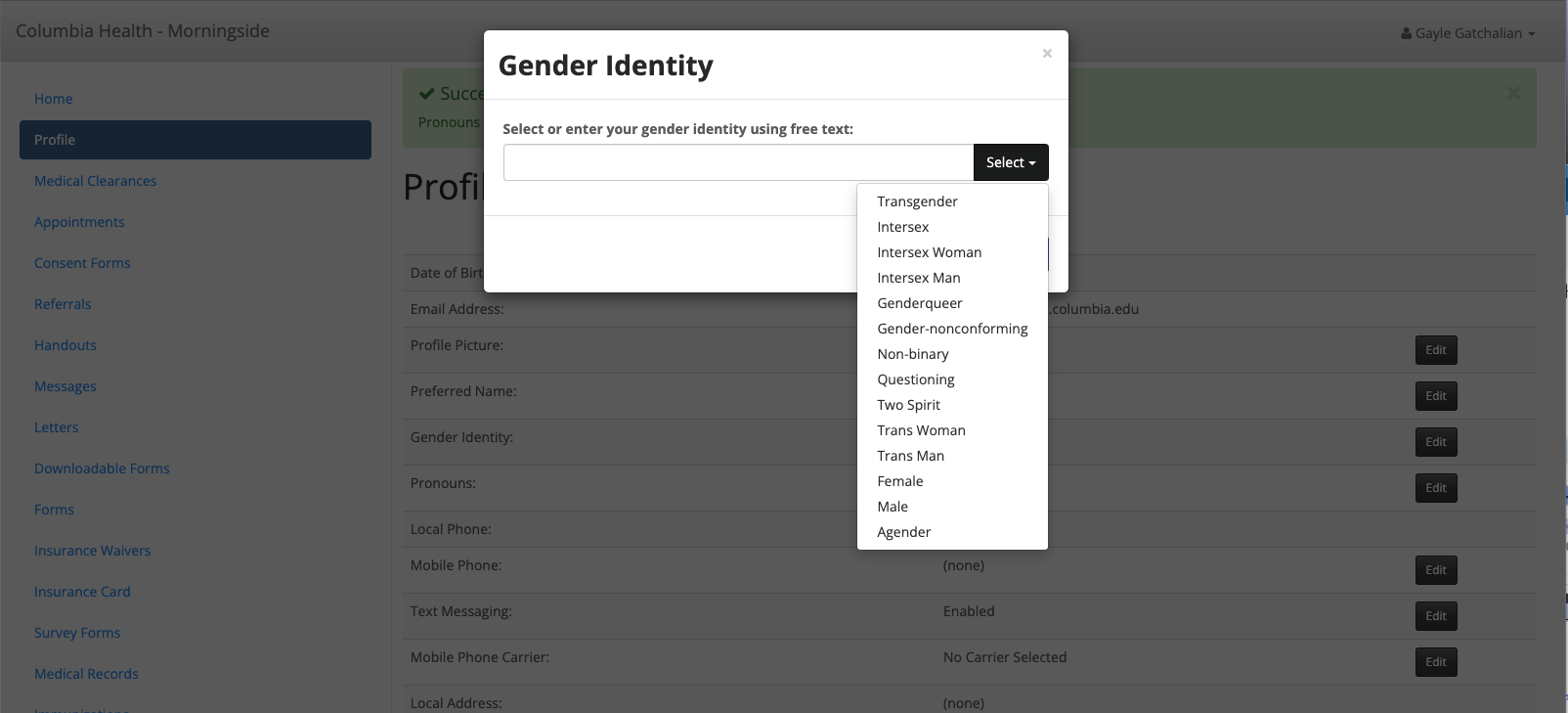Select the Two Spirit option

pyautogui.click(x=908, y=405)
